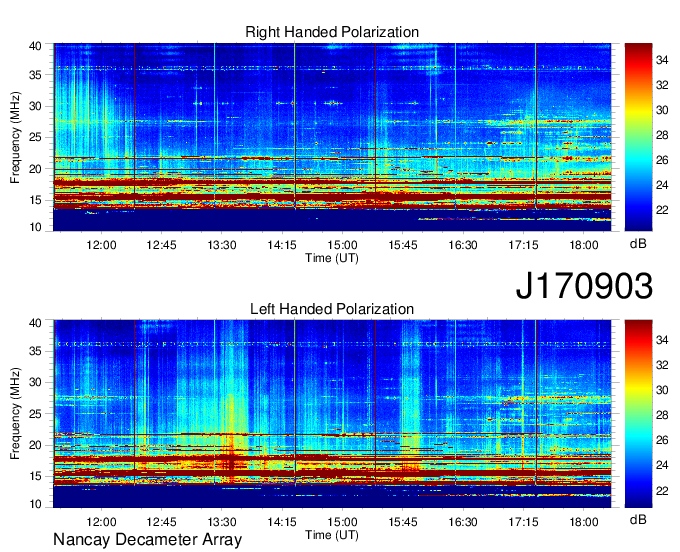Click the "Nancay Decameter Array" caption
Image resolution: width=680 pixels, height=552 pixels.
(x=147, y=540)
